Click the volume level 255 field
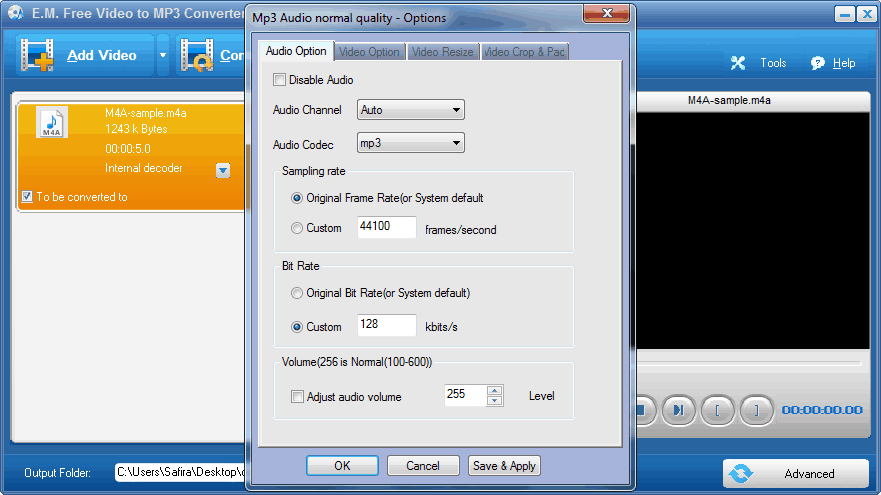The height and width of the screenshot is (495, 881). tap(465, 395)
